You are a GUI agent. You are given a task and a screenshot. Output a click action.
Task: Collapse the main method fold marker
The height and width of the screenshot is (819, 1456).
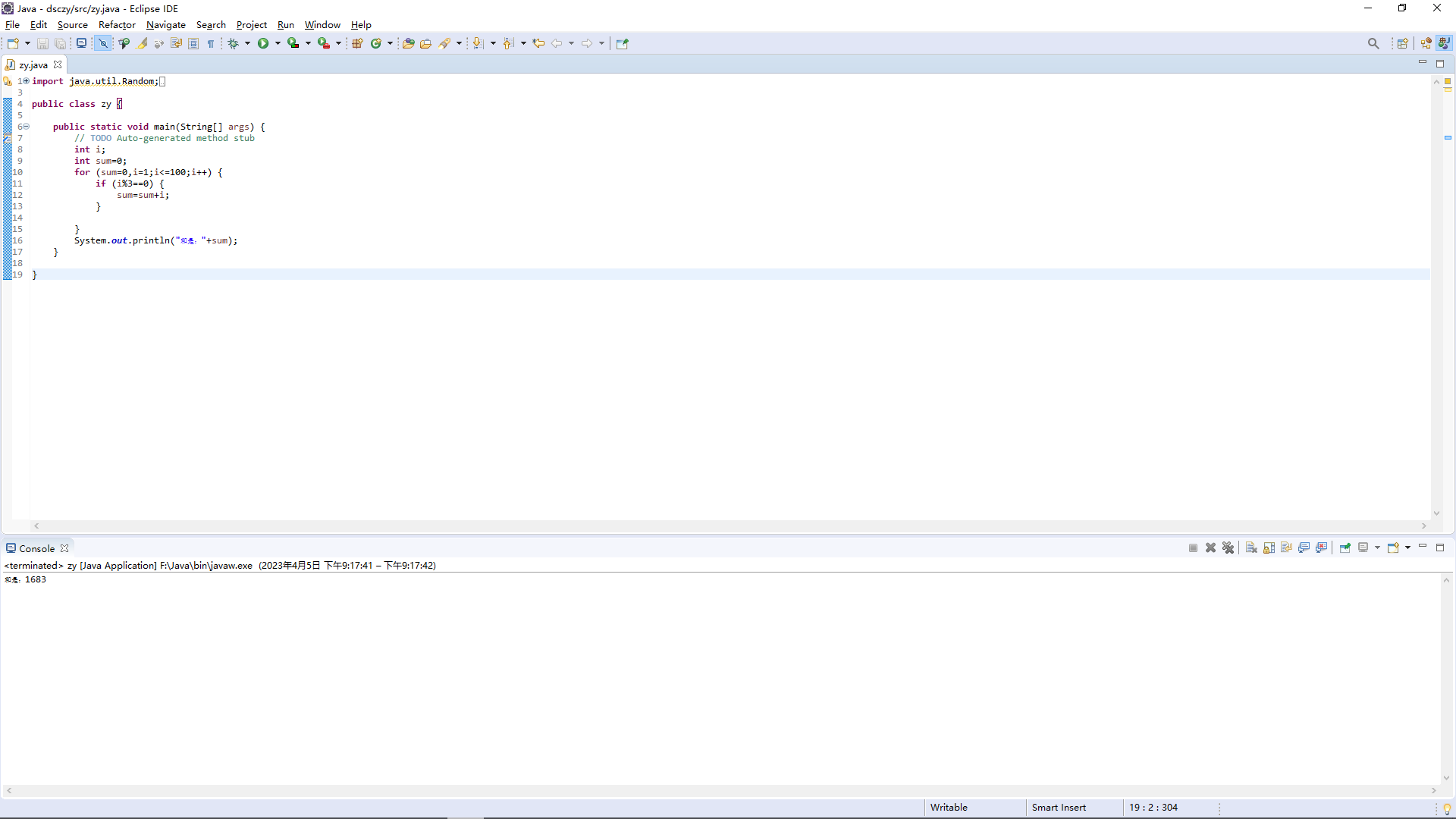(x=25, y=127)
